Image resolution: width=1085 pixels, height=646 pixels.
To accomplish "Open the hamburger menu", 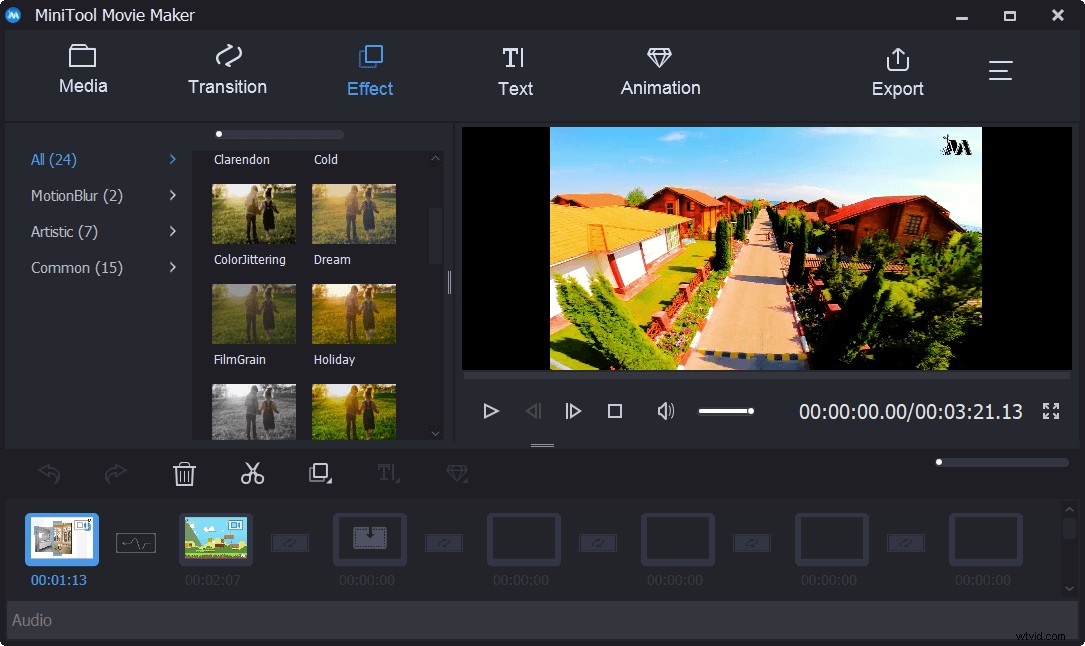I will (1000, 70).
